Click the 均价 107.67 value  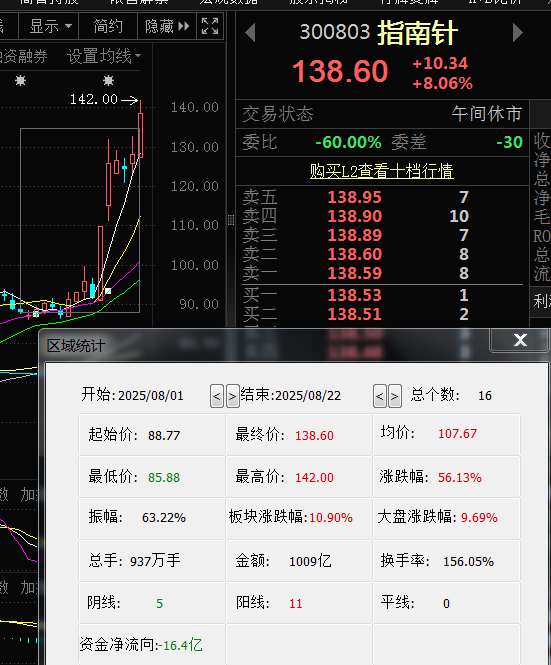pyautogui.click(x=457, y=434)
